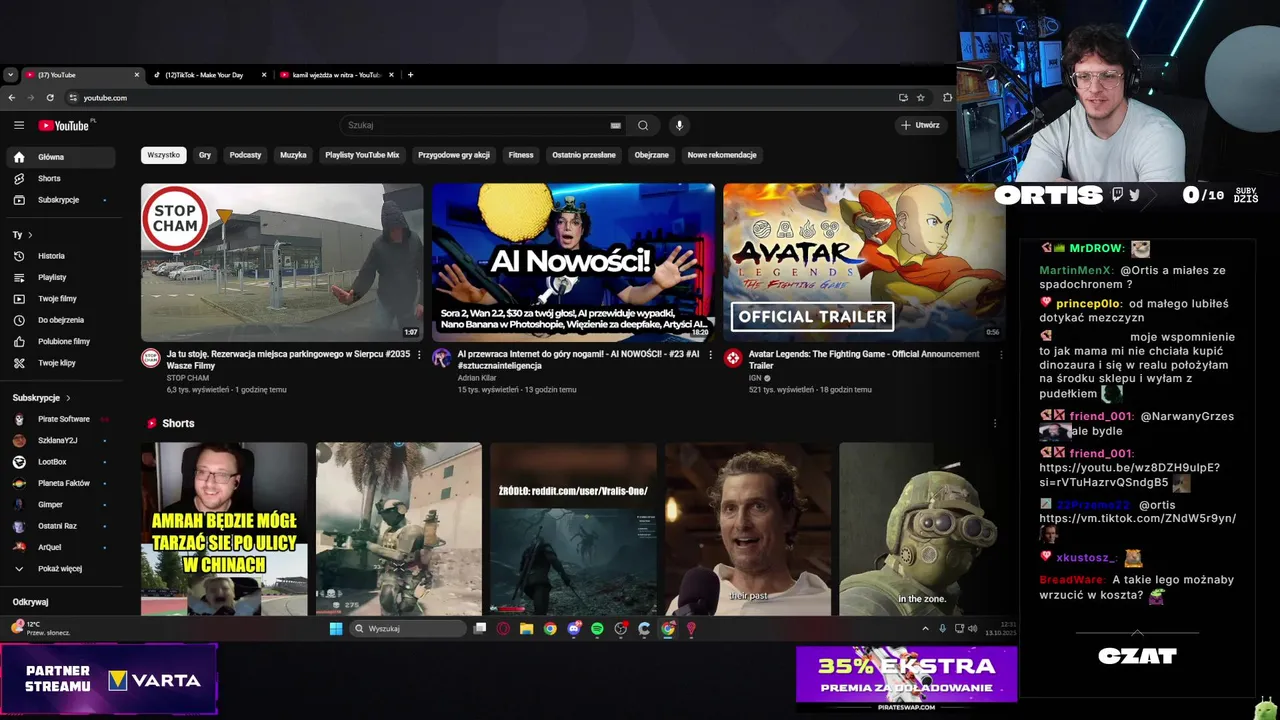Go to Shorts in the sidebar
The height and width of the screenshot is (720, 1280).
point(62,178)
